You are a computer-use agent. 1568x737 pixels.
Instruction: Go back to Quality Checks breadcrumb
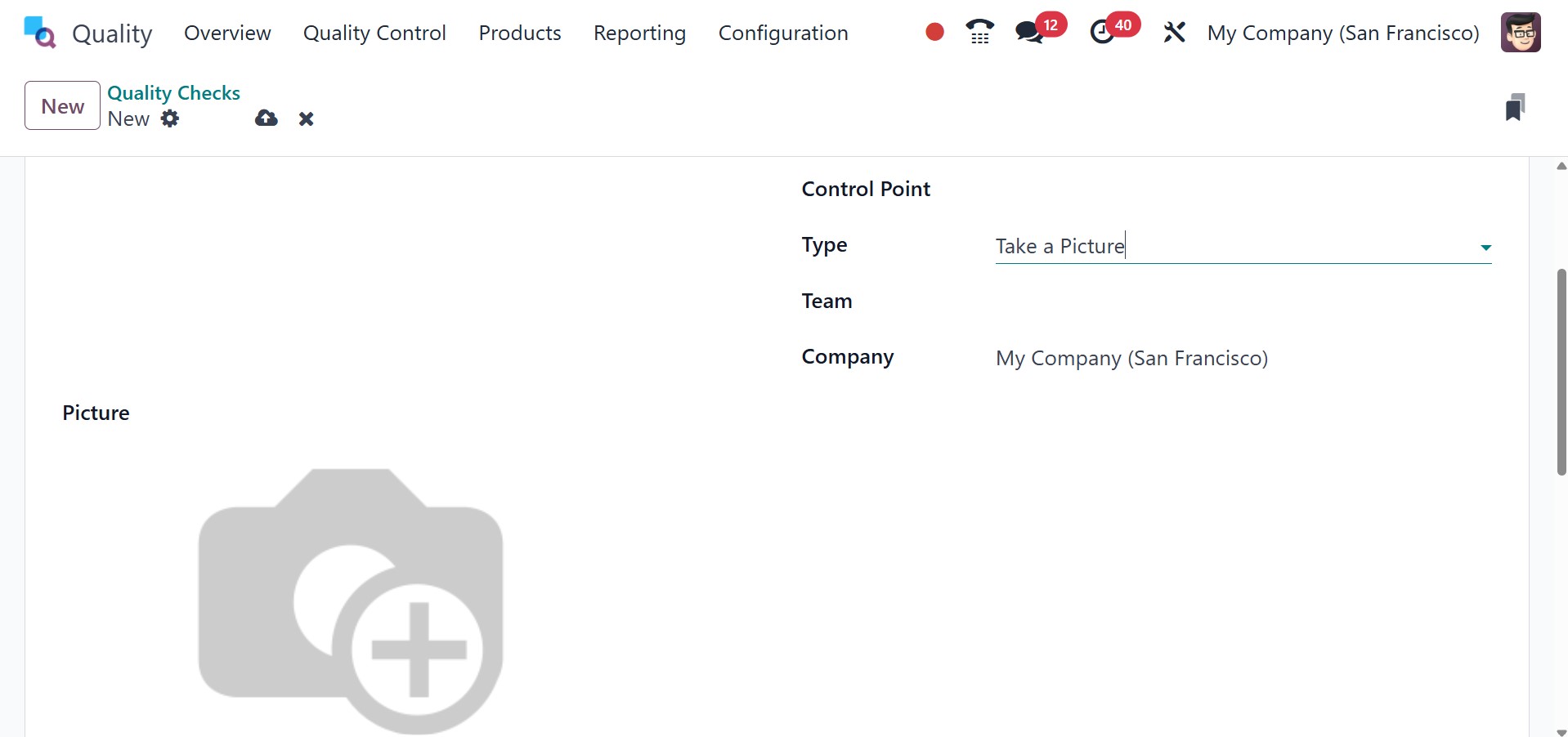point(173,93)
